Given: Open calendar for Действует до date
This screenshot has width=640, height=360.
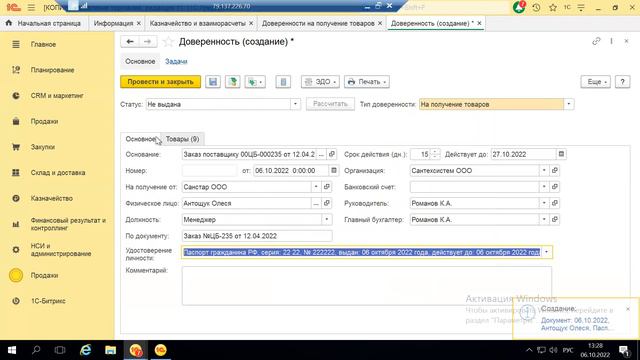Looking at the screenshot, I should click(561, 154).
